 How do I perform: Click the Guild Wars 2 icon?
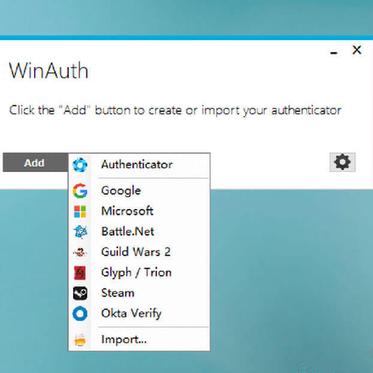[x=80, y=252]
